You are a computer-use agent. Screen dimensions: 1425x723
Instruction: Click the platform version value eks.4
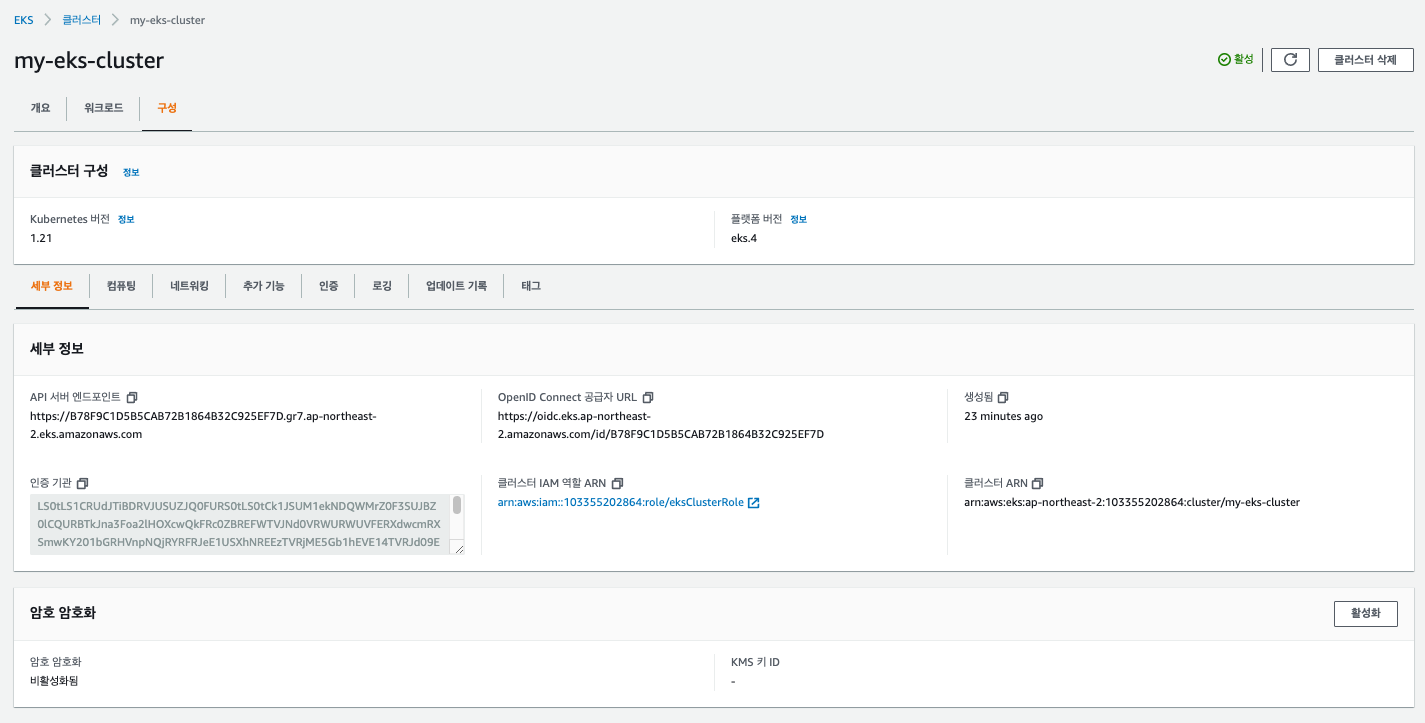pos(744,238)
